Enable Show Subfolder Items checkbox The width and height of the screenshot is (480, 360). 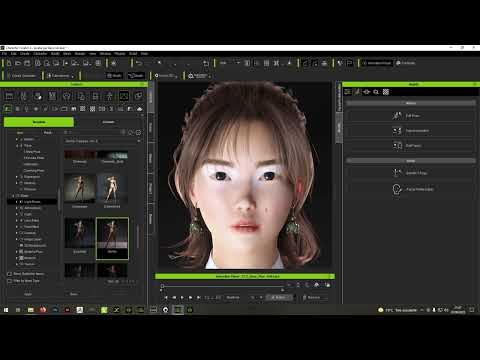coord(9,274)
